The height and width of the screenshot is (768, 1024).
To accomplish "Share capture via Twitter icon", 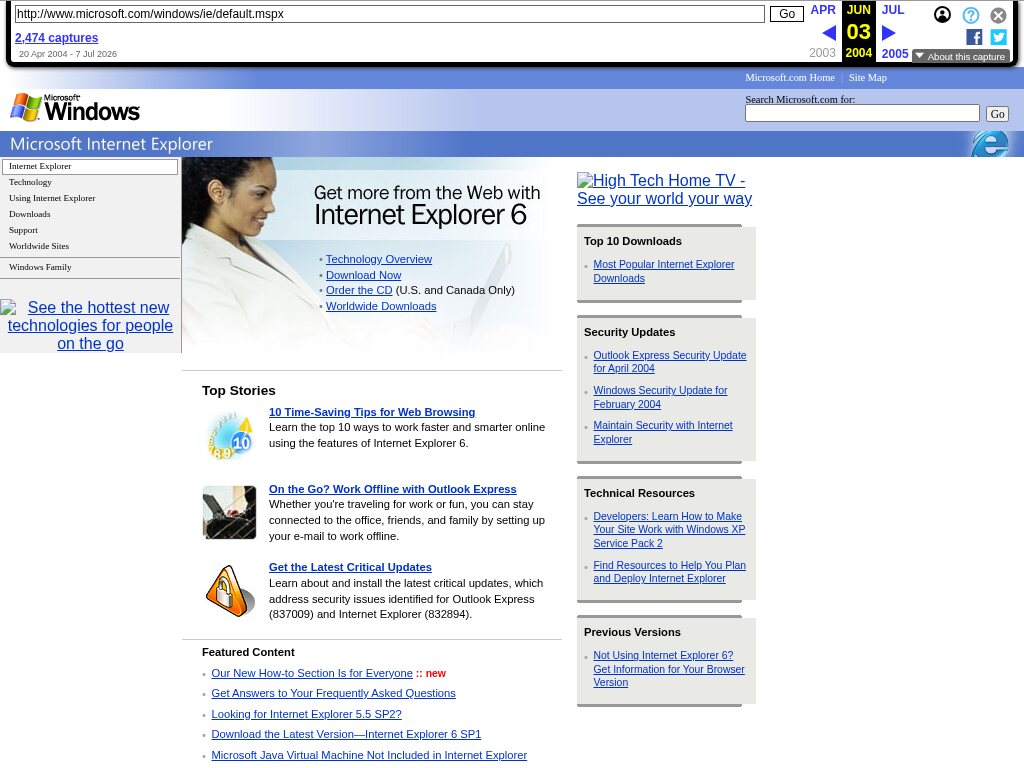I will 998,37.
